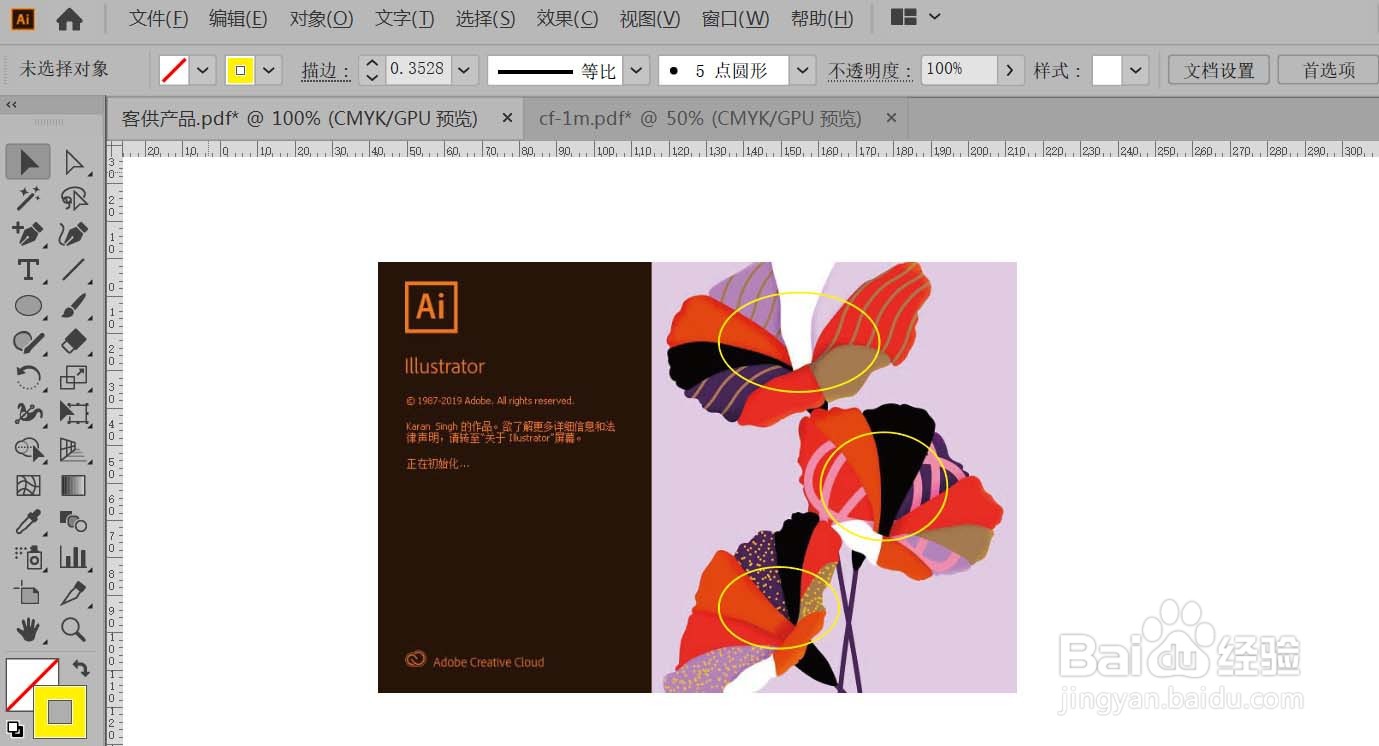Swap fill and stroke colors arrow
The width and height of the screenshot is (1379, 746).
pos(81,668)
